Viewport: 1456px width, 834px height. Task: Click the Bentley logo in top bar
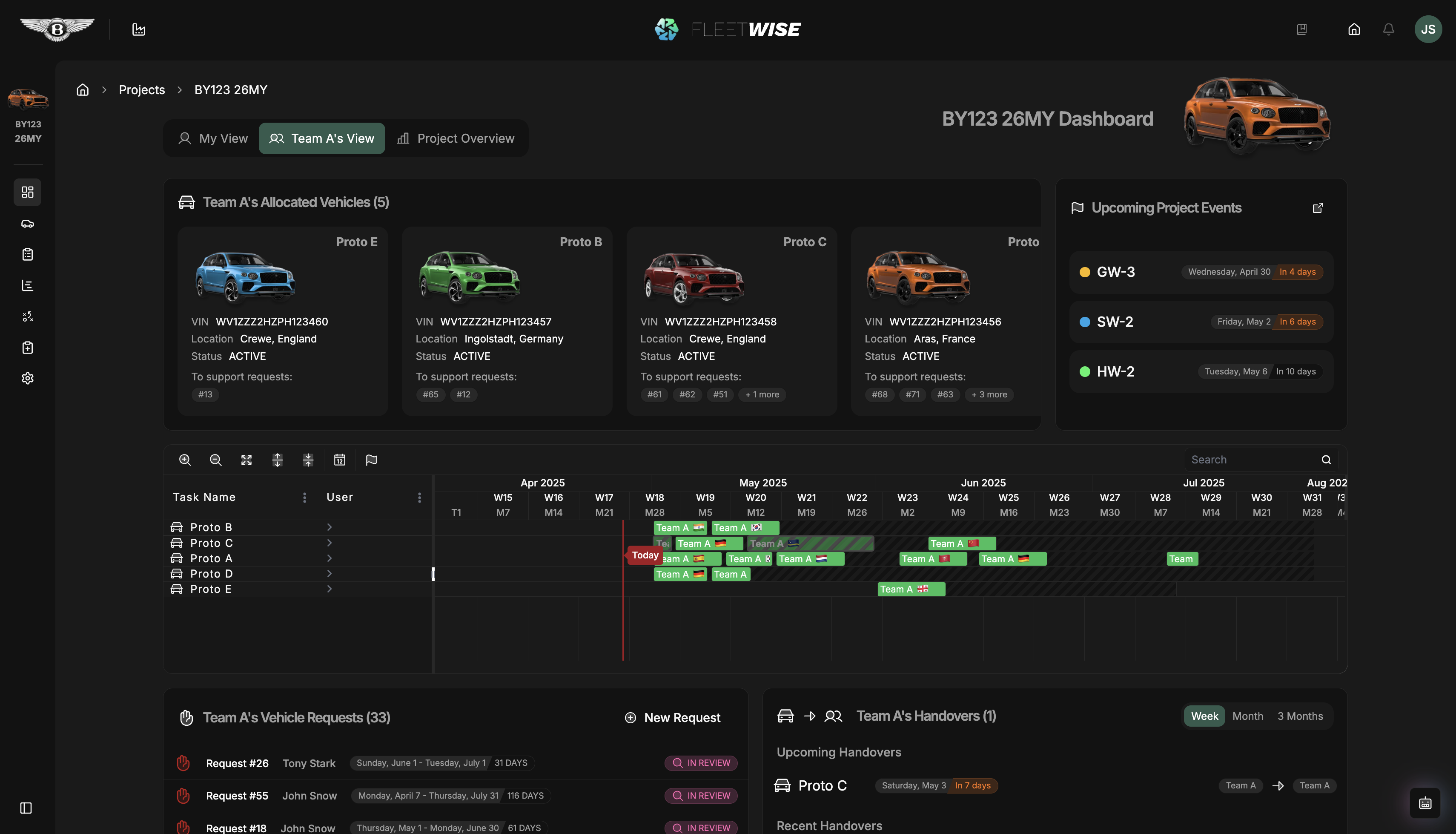tap(57, 29)
